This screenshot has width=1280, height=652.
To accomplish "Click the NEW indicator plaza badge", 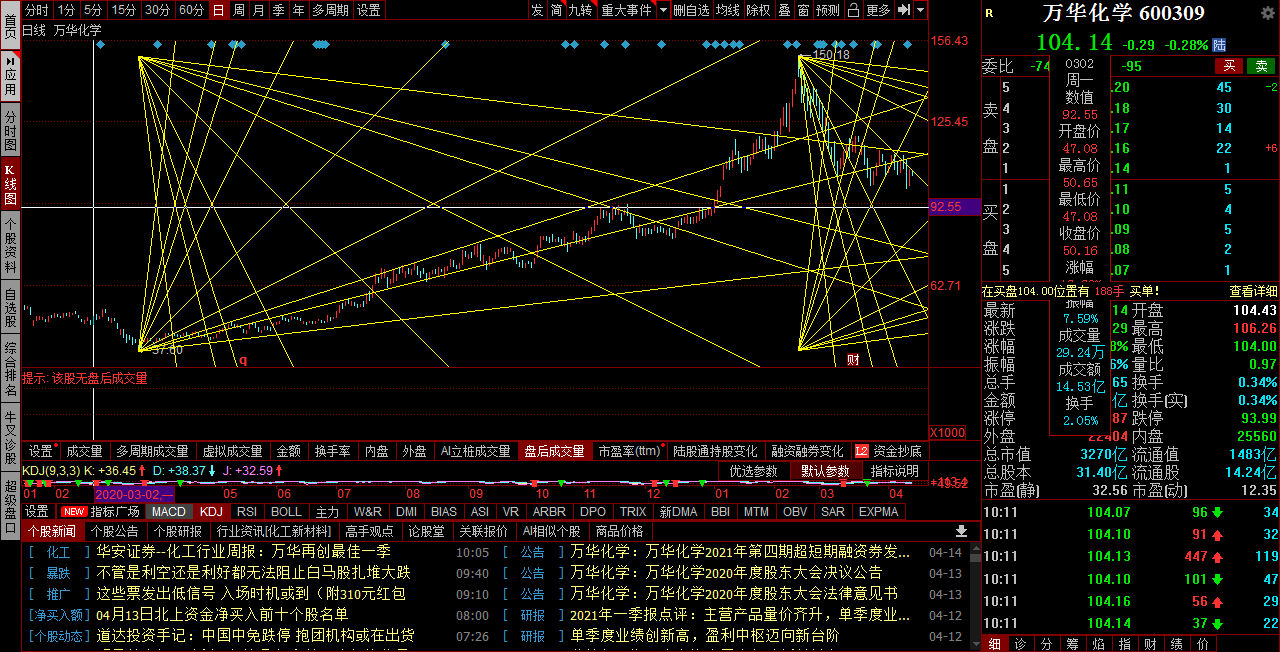I will tap(74, 511).
